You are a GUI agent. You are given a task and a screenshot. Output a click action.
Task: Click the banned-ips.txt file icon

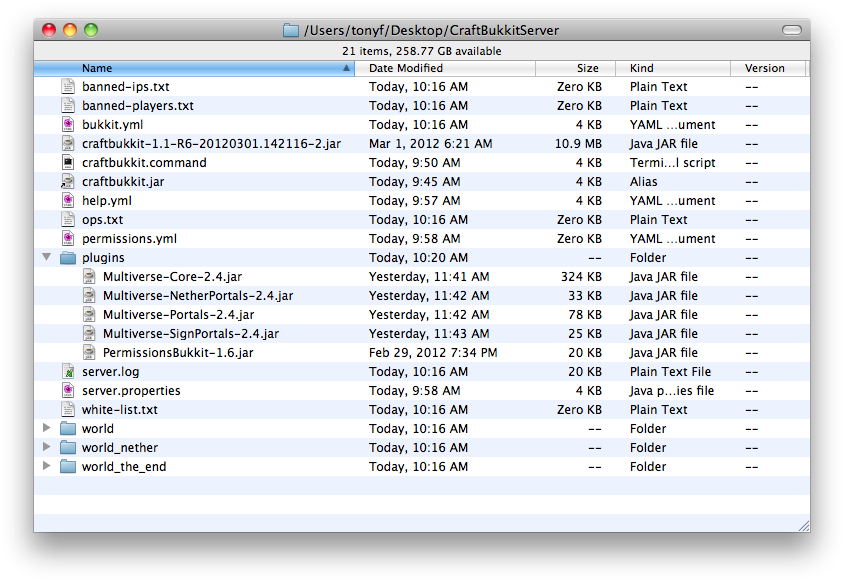tap(68, 87)
